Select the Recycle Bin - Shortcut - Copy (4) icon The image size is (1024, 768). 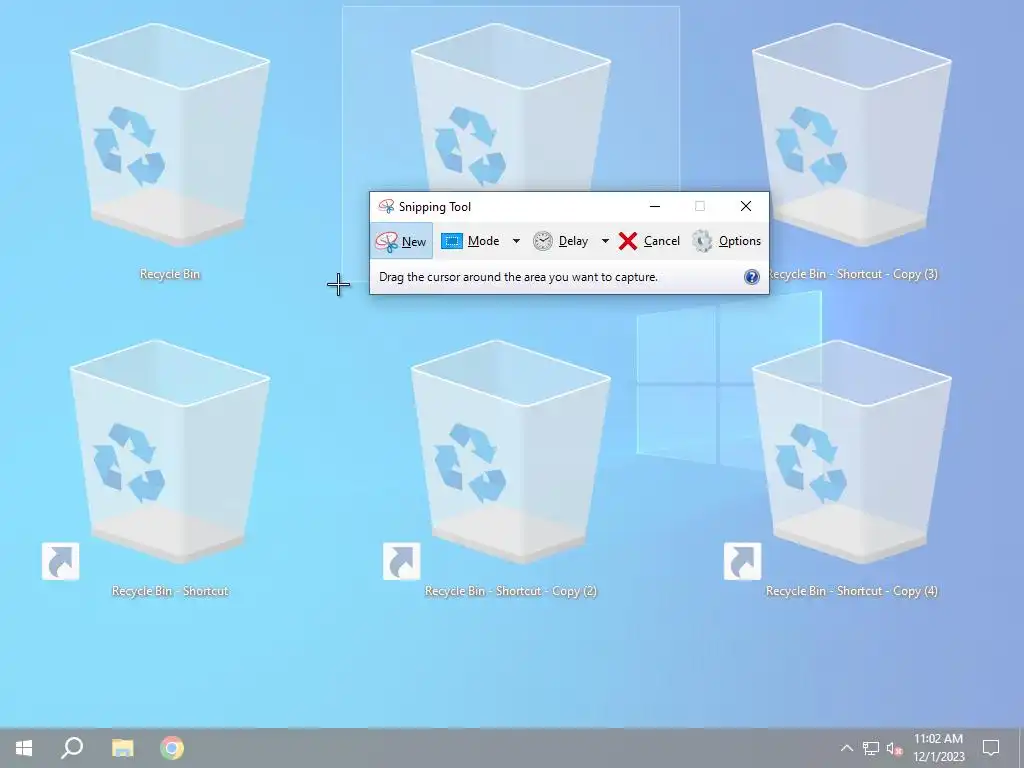[852, 452]
